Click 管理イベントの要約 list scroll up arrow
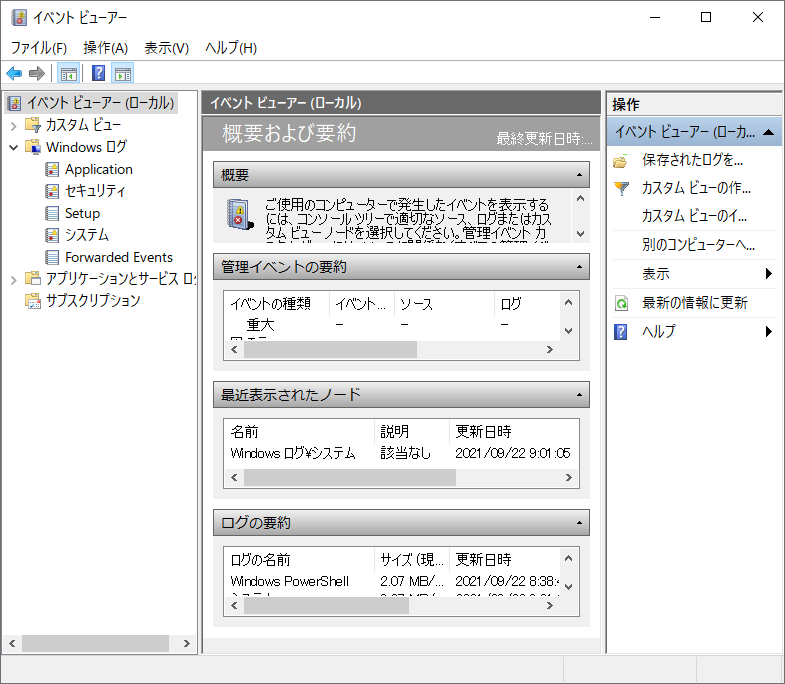Screen dimensions: 785x684 click(568, 302)
